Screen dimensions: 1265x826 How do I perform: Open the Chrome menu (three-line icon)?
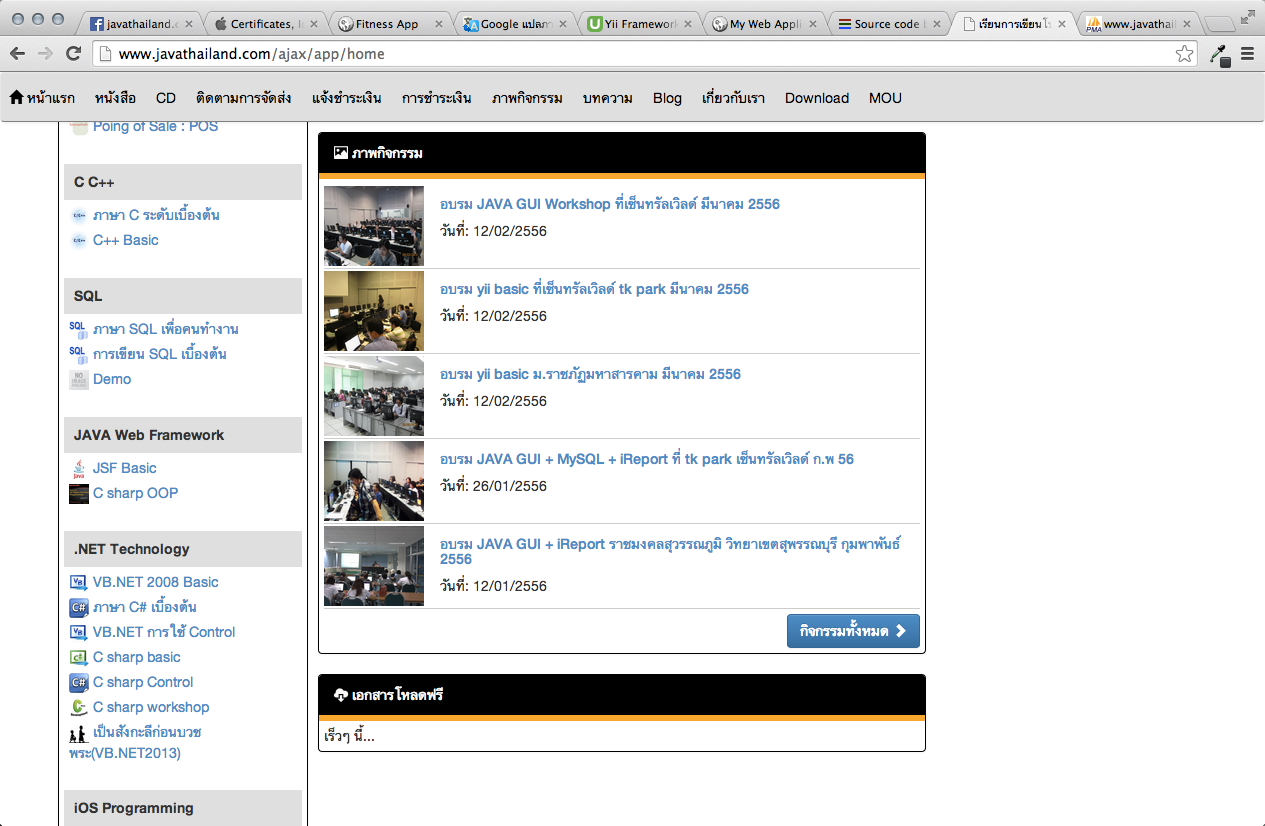[1248, 54]
